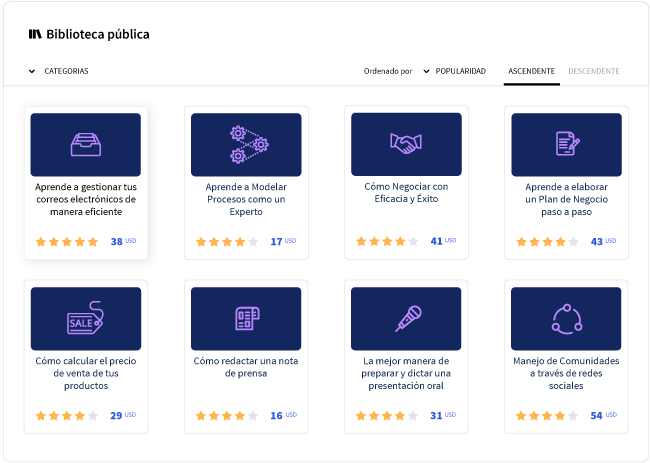Image resolution: width=650 pixels, height=463 pixels.
Task: Open Aprende a Modelar Procesos como un Experto
Action: (246, 199)
